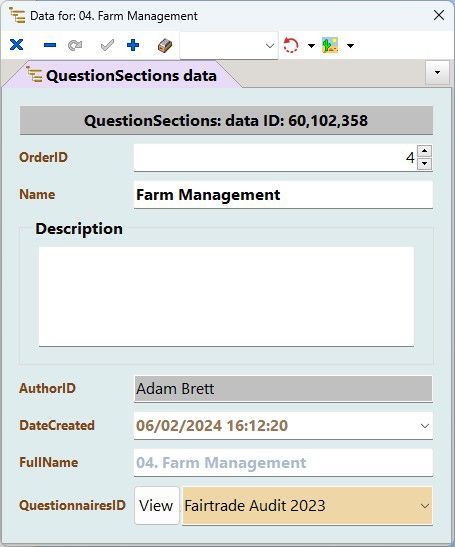Click the grey redo arrow icon
This screenshot has width=455, height=547.
pos(75,45)
